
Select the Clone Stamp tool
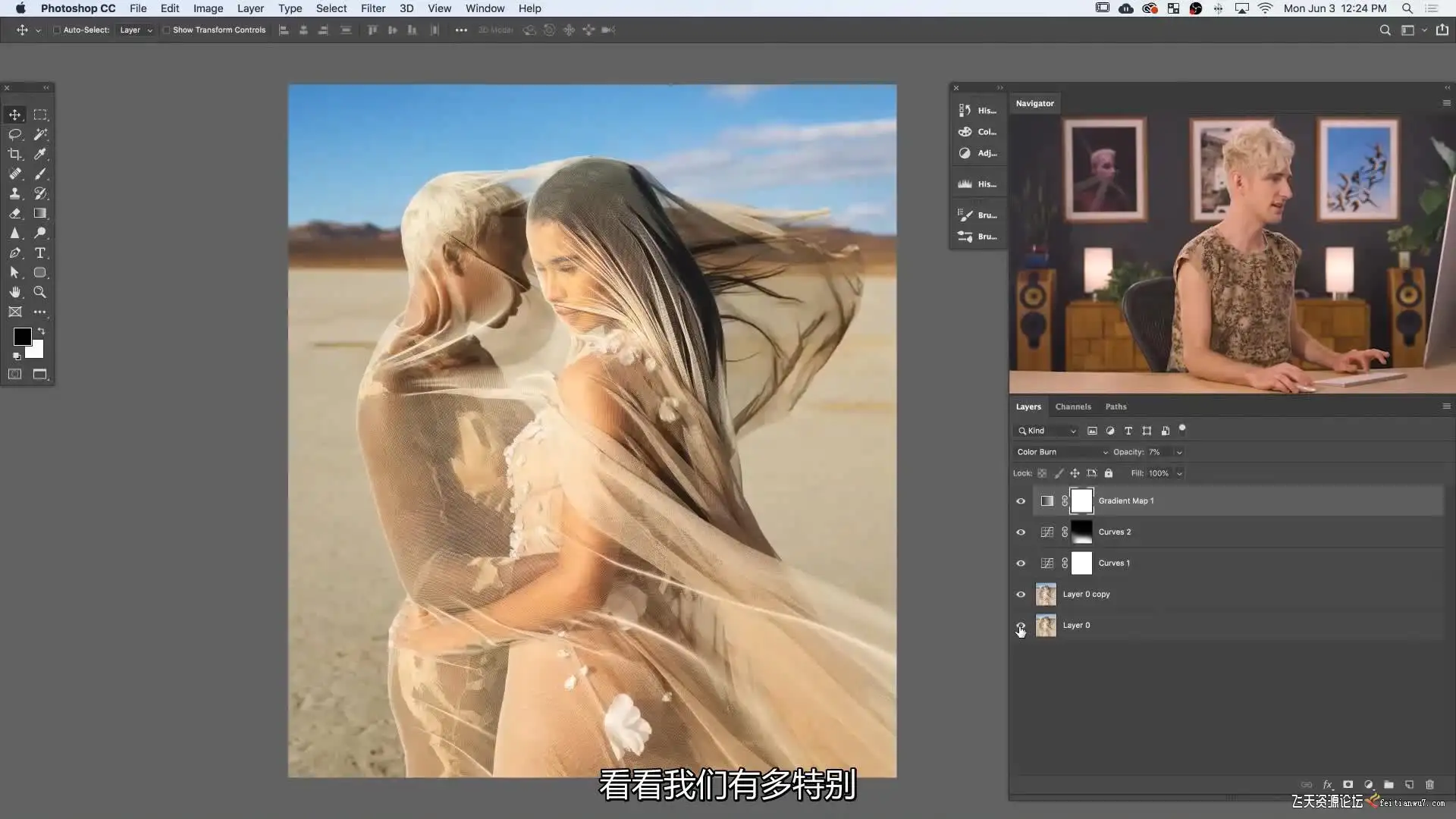click(x=14, y=193)
